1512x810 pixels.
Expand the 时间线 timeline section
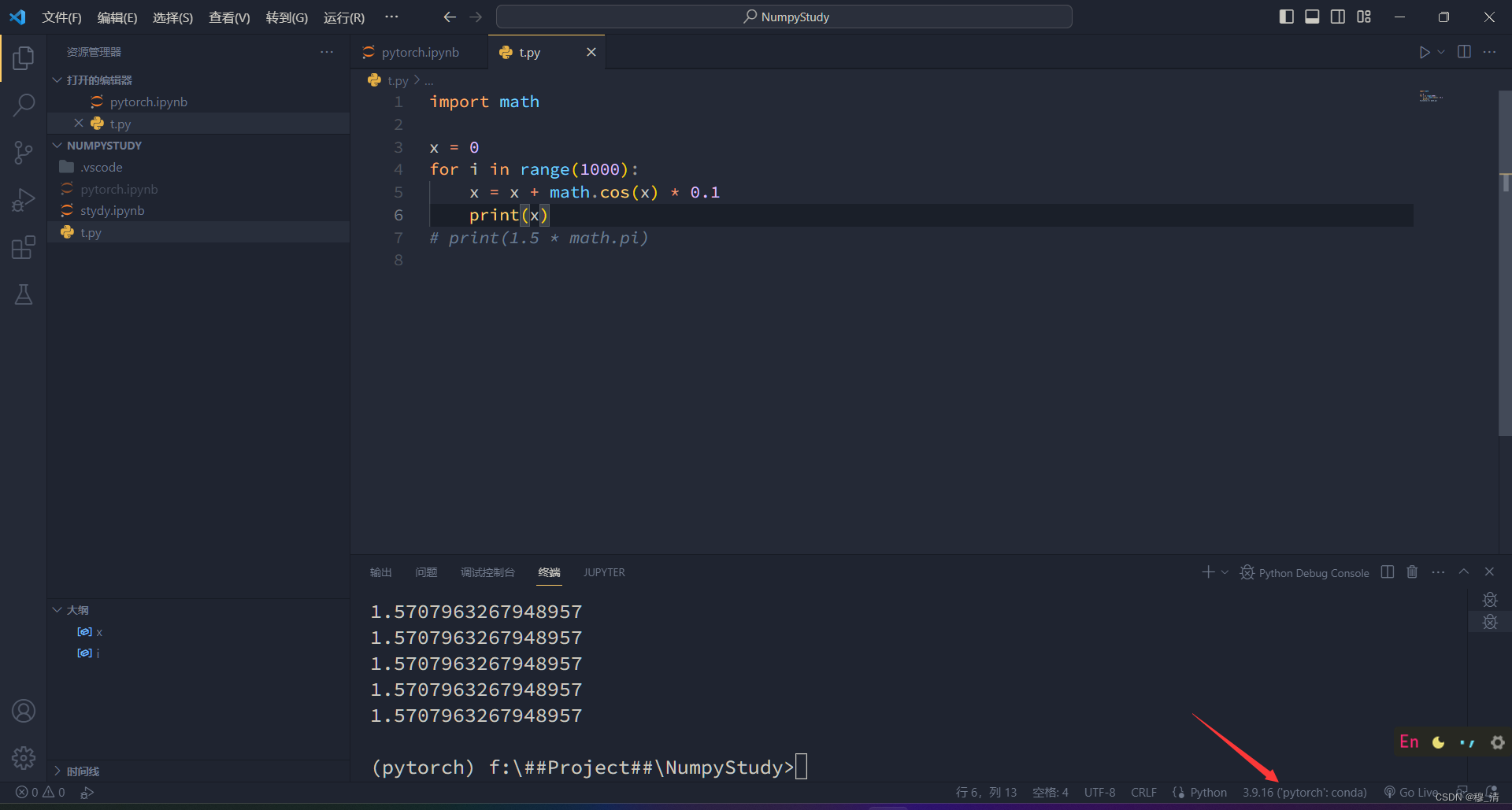point(198,771)
